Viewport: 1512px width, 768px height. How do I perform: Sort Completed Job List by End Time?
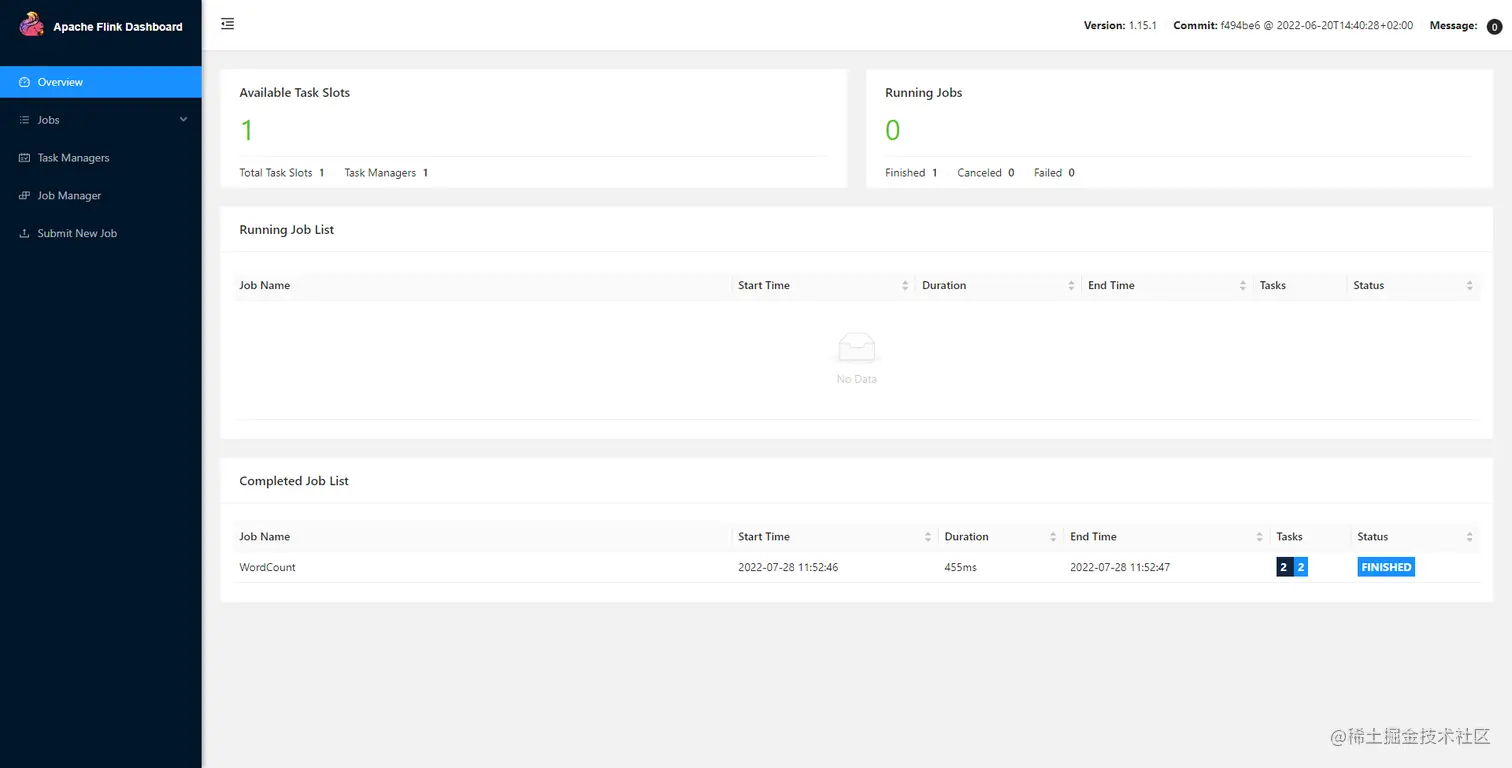(x=1260, y=537)
